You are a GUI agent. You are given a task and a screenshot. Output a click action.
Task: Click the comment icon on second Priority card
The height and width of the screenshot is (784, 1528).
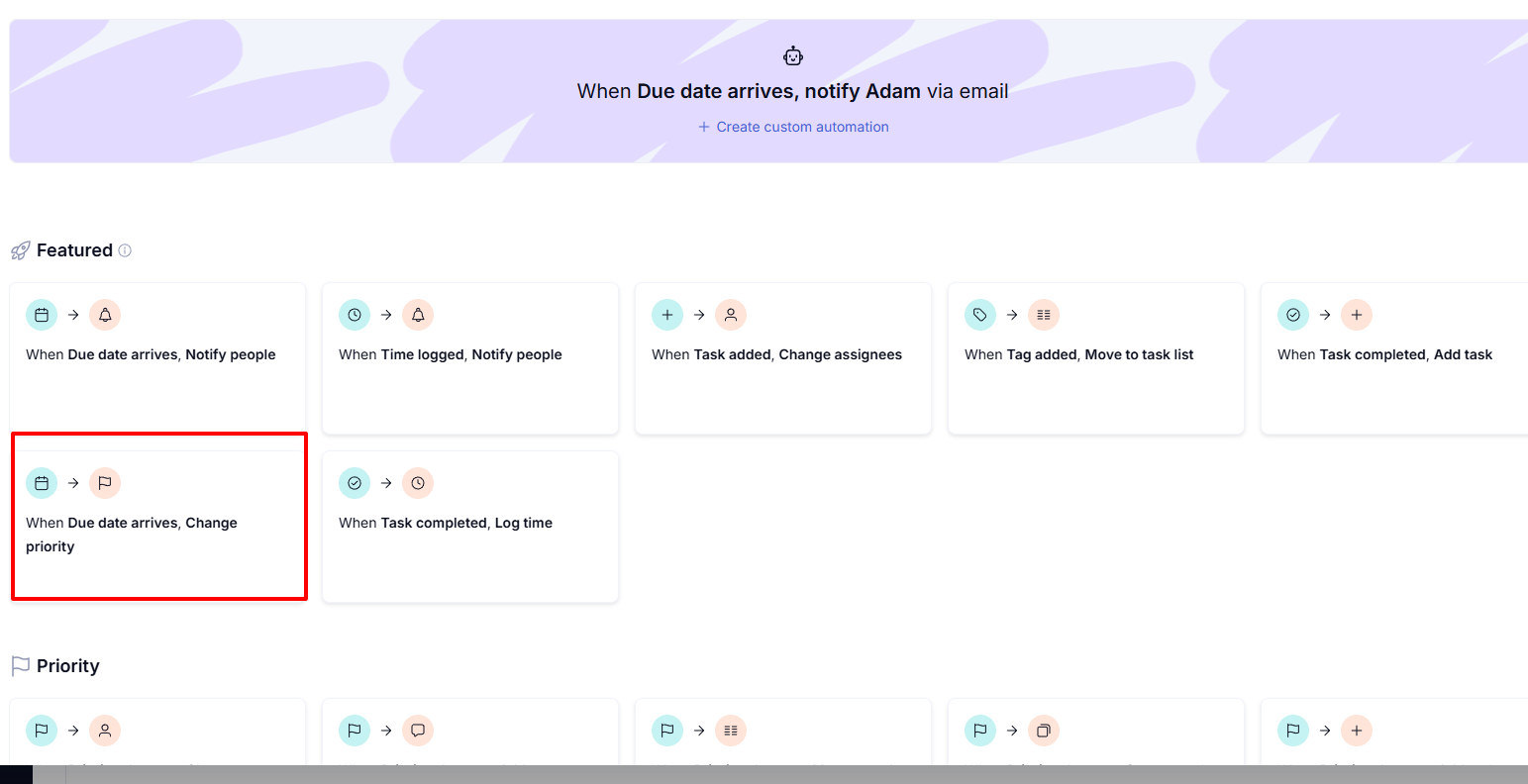[x=418, y=730]
